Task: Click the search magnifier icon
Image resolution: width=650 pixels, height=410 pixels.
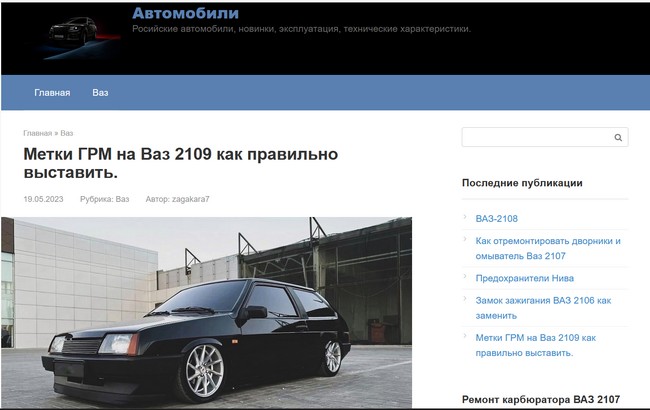Action: [618, 138]
